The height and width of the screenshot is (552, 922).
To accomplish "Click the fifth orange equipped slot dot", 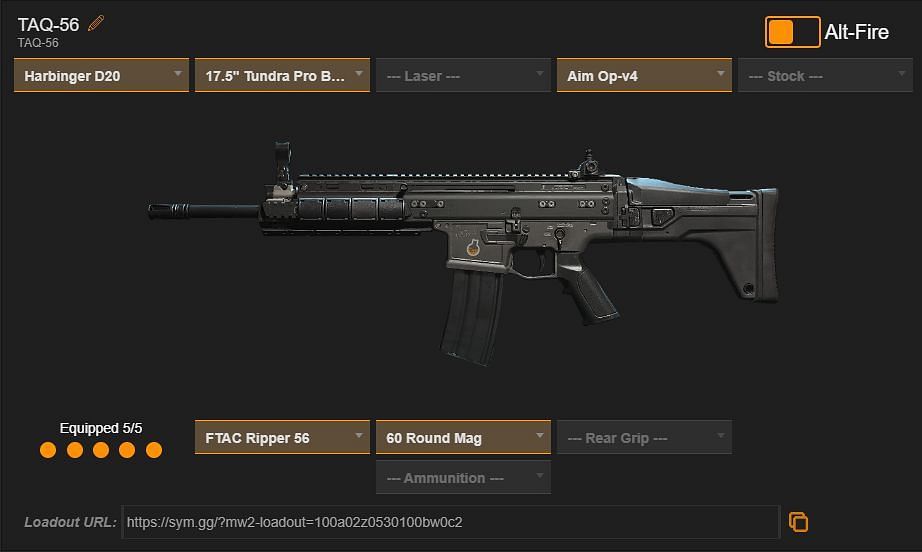I will [x=154, y=450].
